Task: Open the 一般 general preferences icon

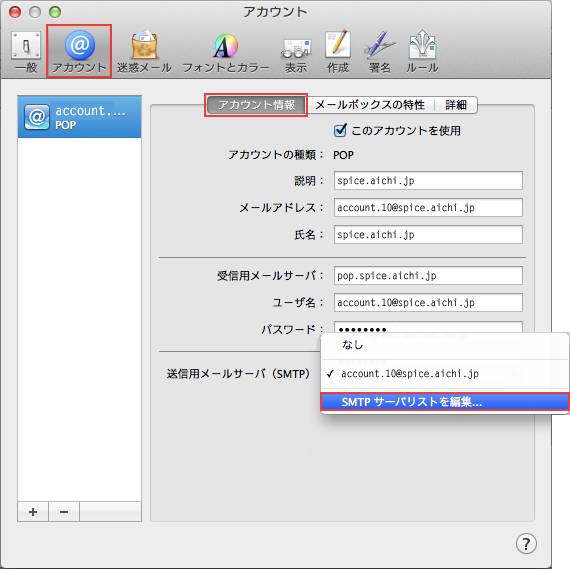Action: tap(26, 52)
